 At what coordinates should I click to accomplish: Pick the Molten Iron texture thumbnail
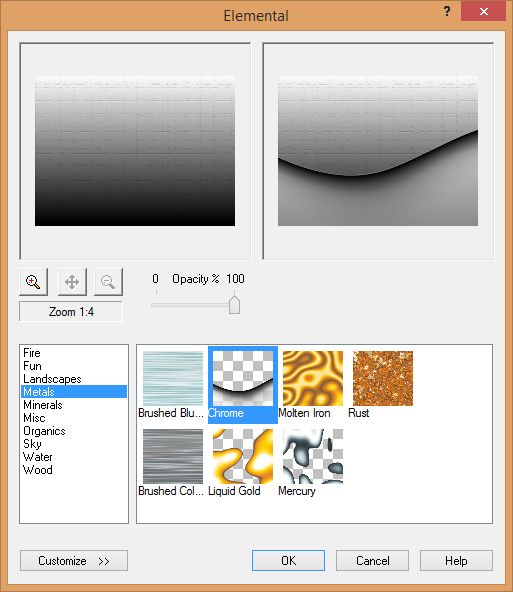313,378
